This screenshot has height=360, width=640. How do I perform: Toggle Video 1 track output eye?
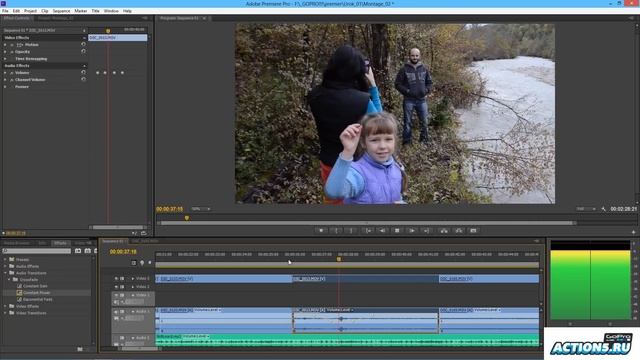(x=116, y=295)
